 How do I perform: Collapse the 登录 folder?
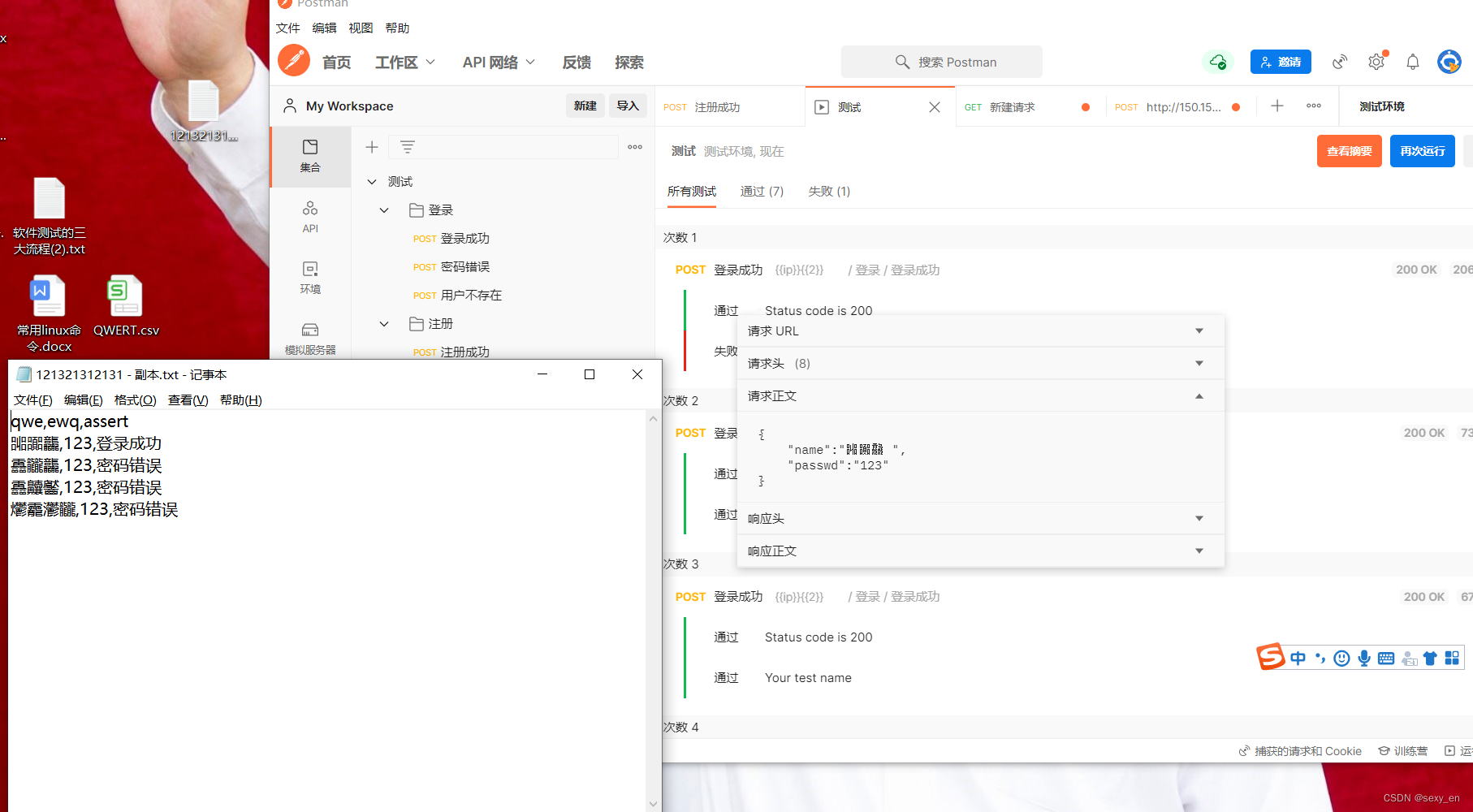pos(384,210)
